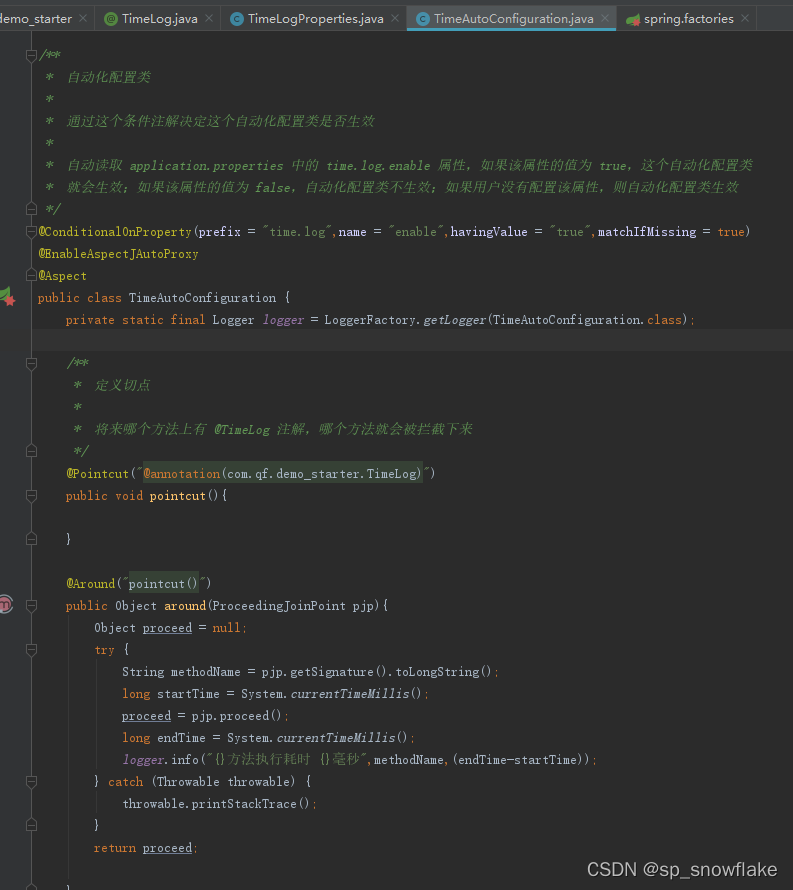The height and width of the screenshot is (890, 793).
Task: Click the endTime variable declaration
Action: tap(181, 737)
